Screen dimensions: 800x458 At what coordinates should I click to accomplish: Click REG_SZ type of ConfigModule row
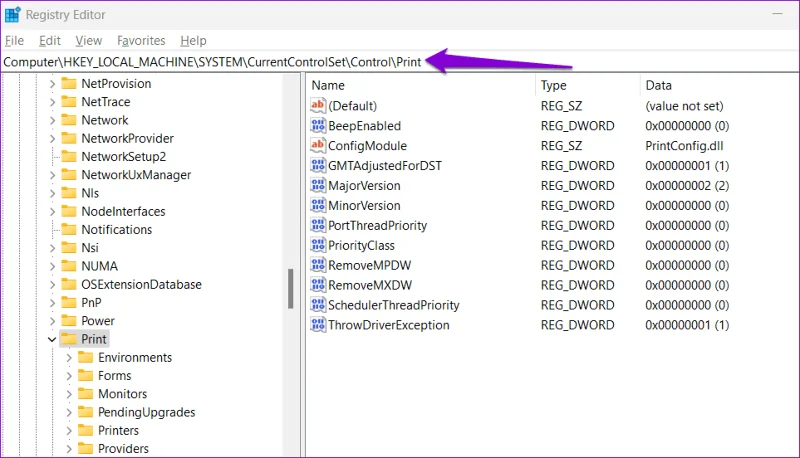(x=561, y=145)
